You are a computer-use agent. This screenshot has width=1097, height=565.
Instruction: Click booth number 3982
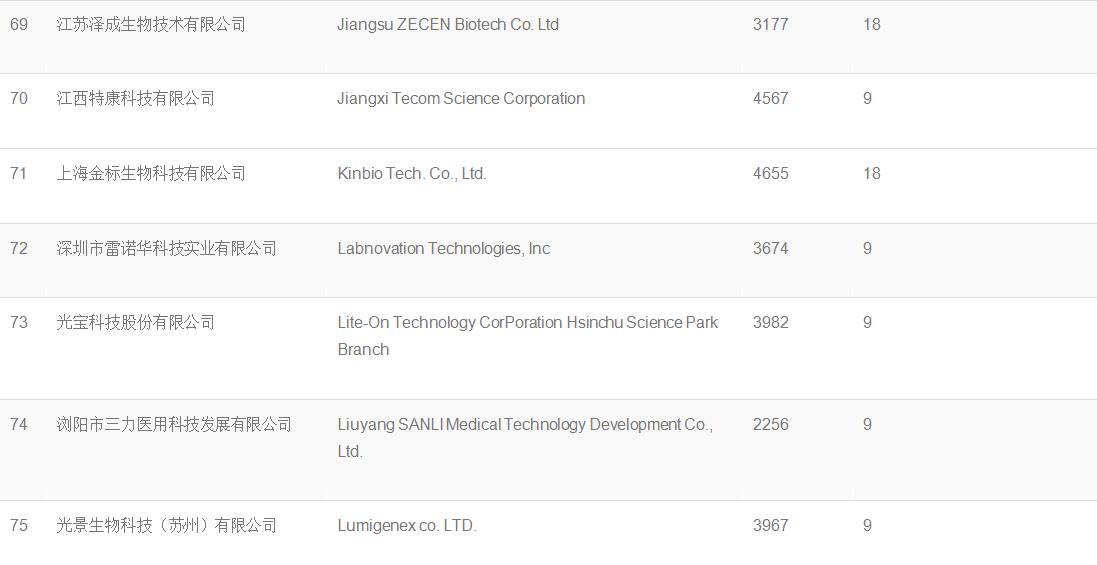coord(770,322)
